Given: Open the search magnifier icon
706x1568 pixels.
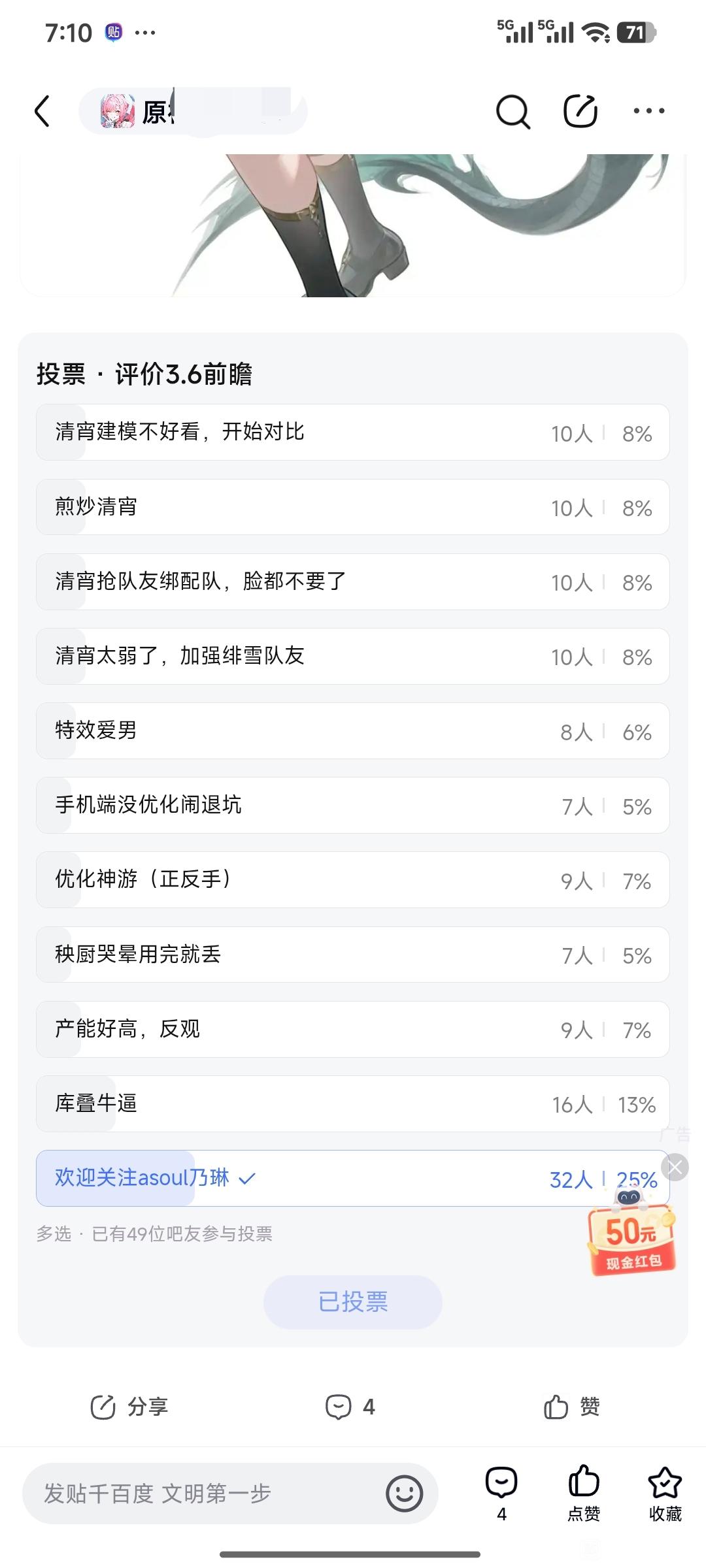Looking at the screenshot, I should (513, 112).
